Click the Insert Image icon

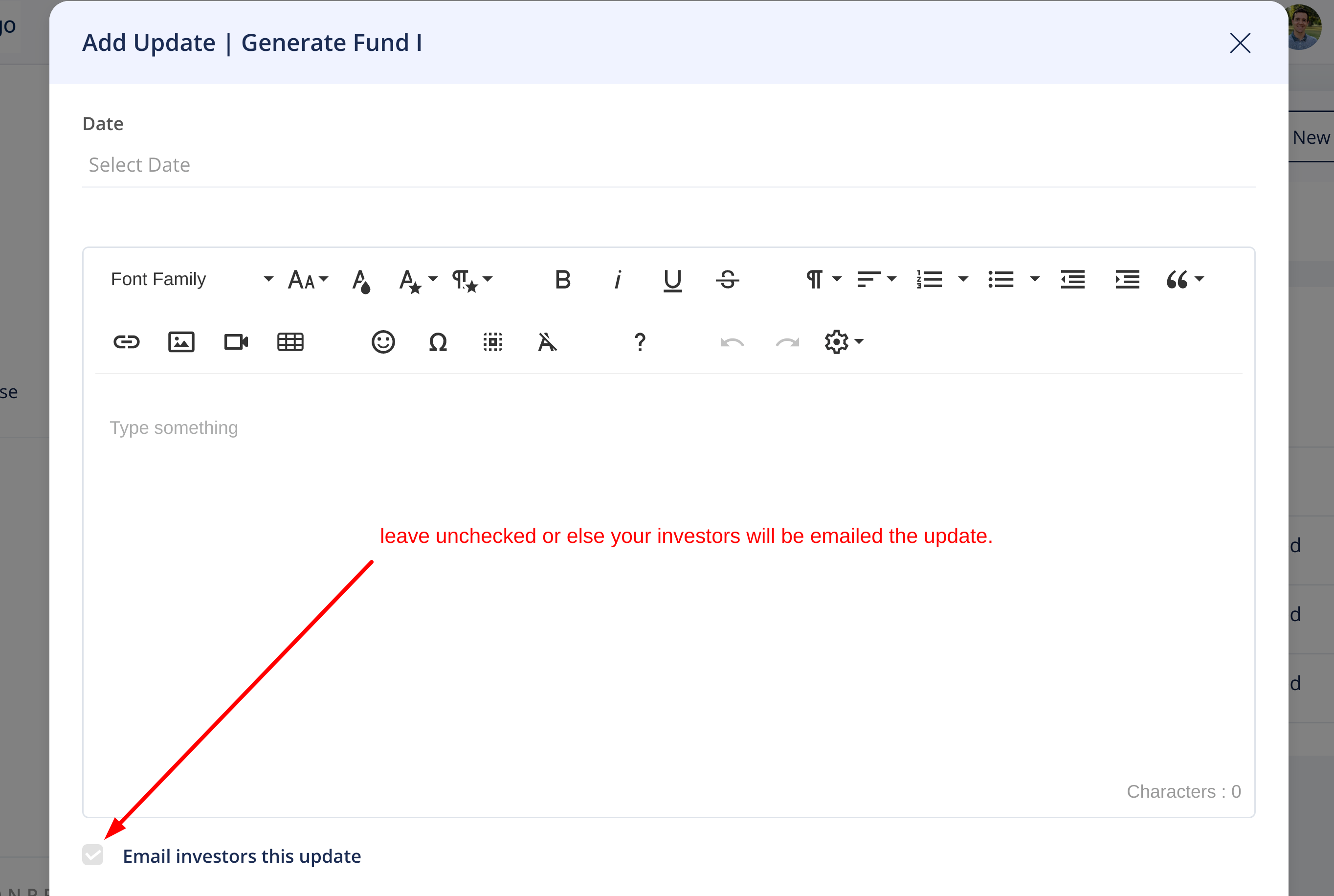click(x=181, y=342)
